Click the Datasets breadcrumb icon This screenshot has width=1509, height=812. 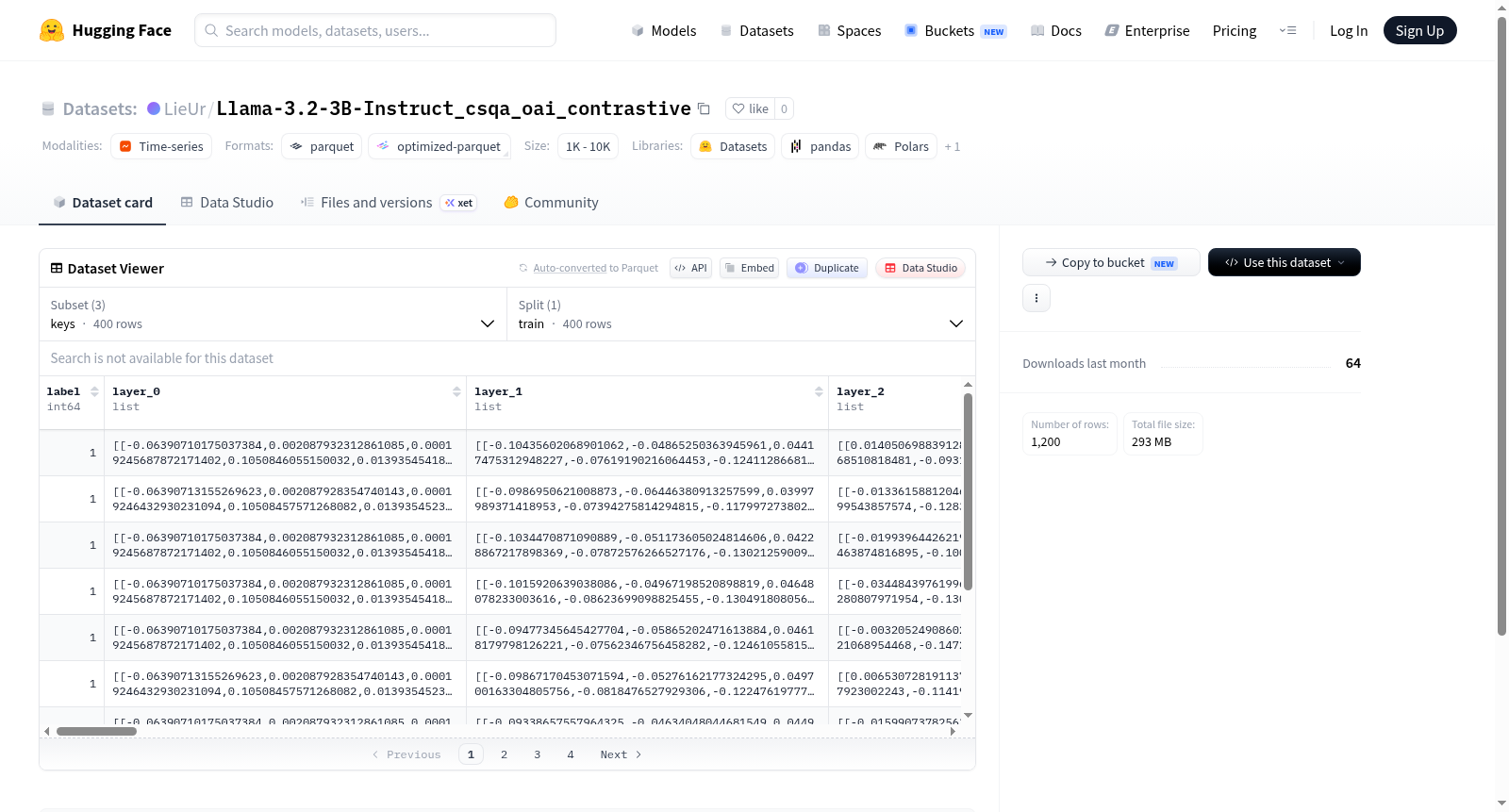tap(48, 108)
